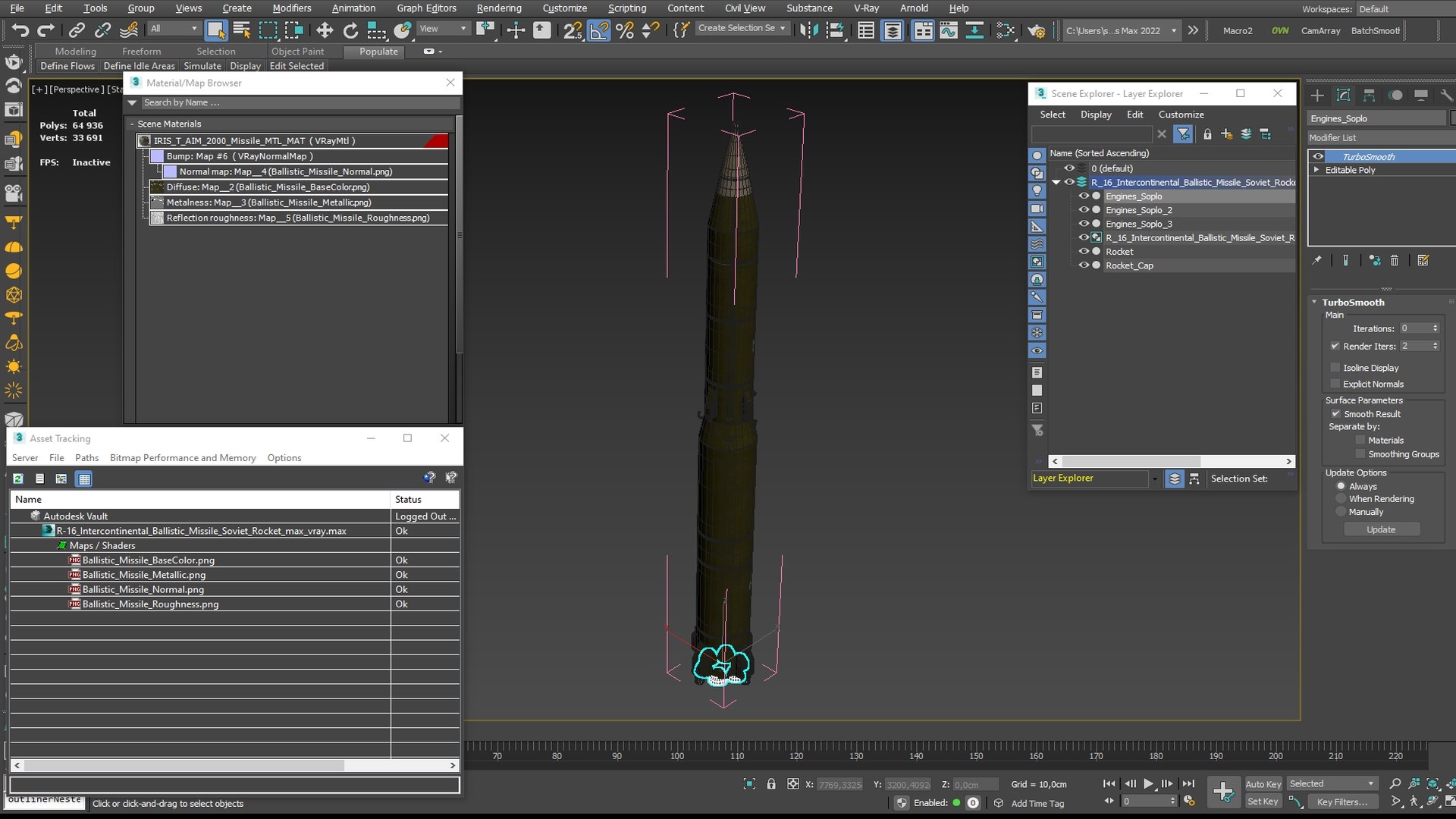Screen dimensions: 1456x819
Task: Activate the Select and Rotate tool
Action: 350,30
